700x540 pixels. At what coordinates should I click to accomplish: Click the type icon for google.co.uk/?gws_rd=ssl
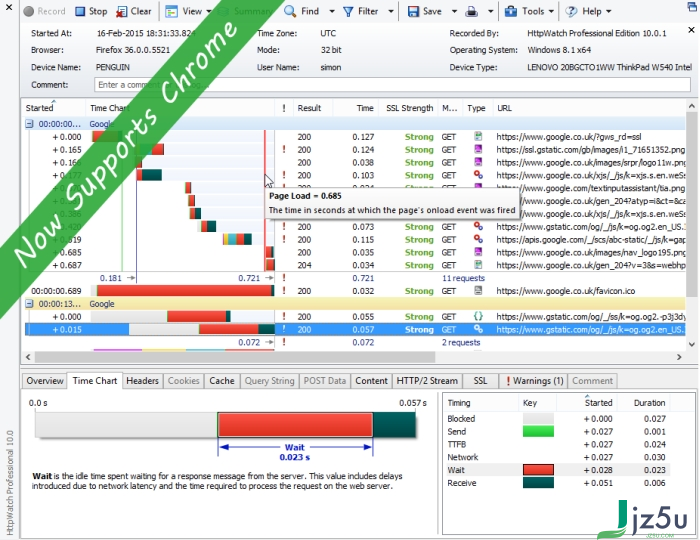[x=478, y=137]
